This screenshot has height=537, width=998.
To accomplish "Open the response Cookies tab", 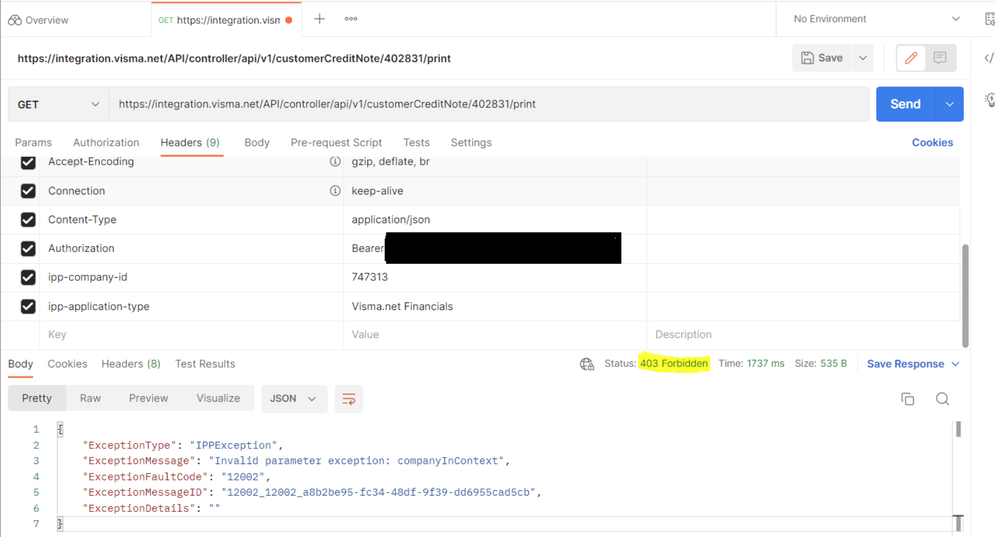I will [x=67, y=364].
